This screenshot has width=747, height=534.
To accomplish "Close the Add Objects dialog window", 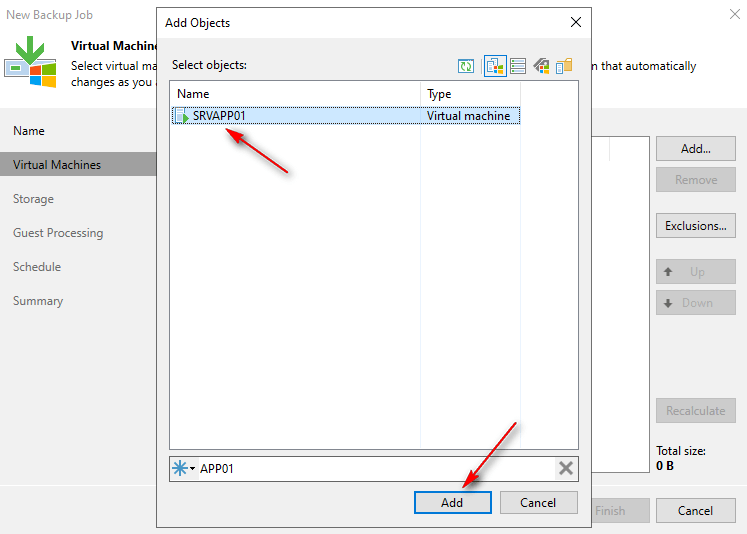I will coord(575,22).
